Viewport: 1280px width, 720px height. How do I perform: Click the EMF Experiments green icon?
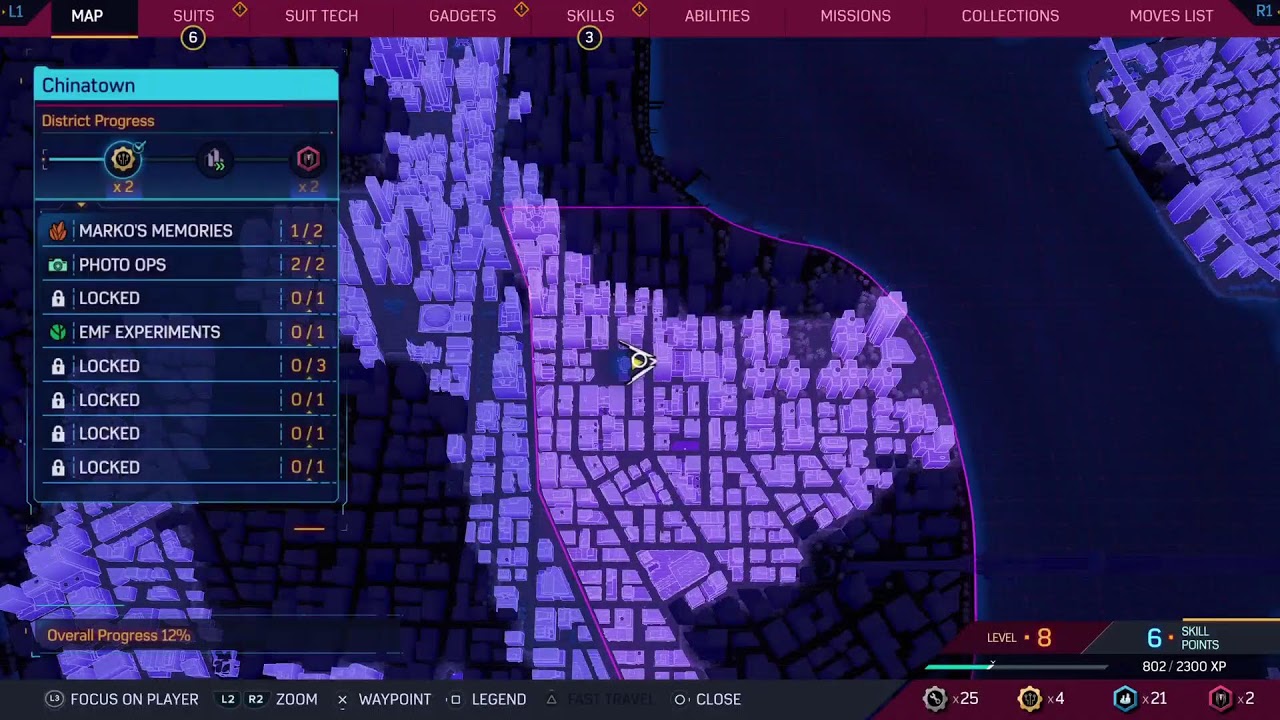click(x=58, y=332)
